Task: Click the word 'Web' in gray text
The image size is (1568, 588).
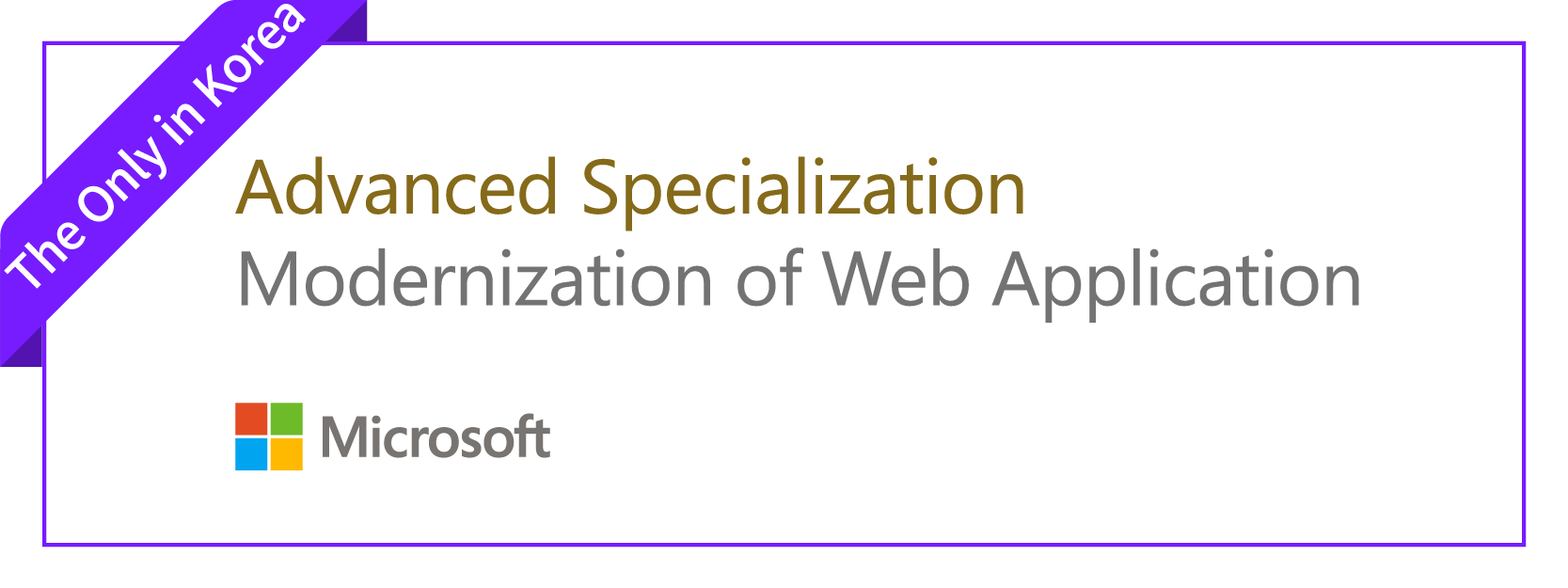Action: tap(896, 279)
